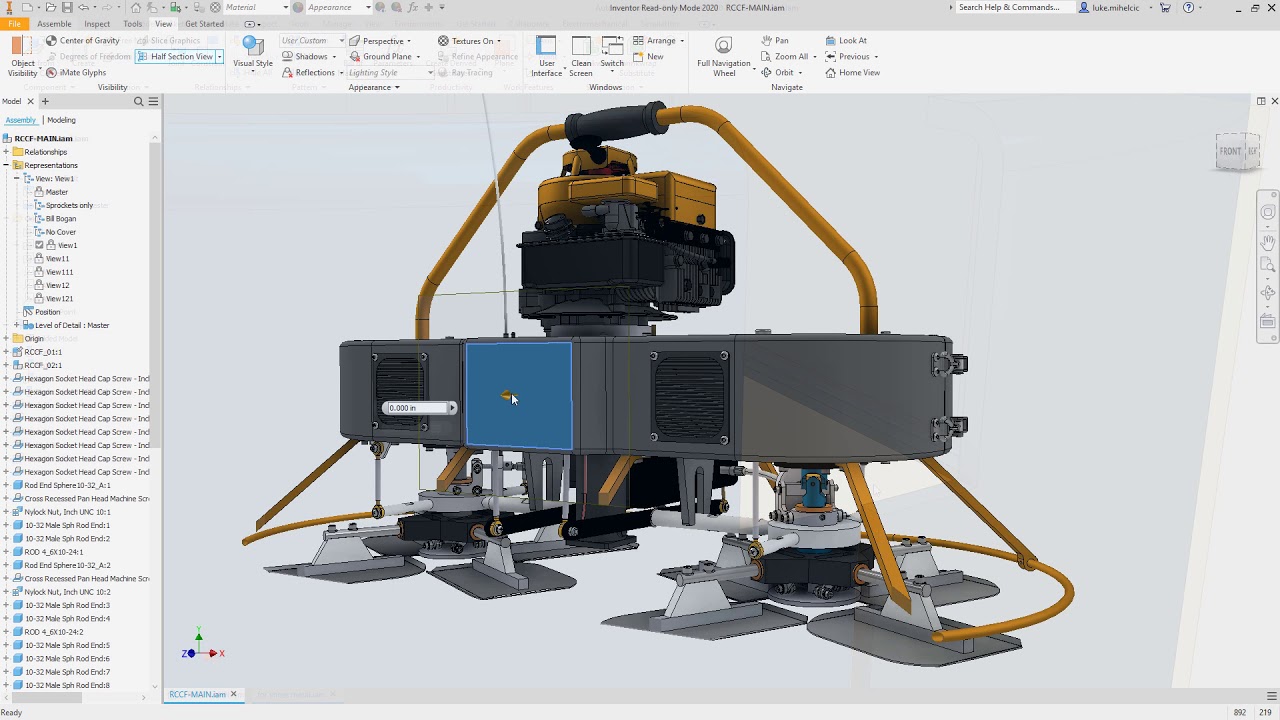Viewport: 1280px width, 720px height.
Task: Switch to the Modeling browser tab
Action: point(61,120)
